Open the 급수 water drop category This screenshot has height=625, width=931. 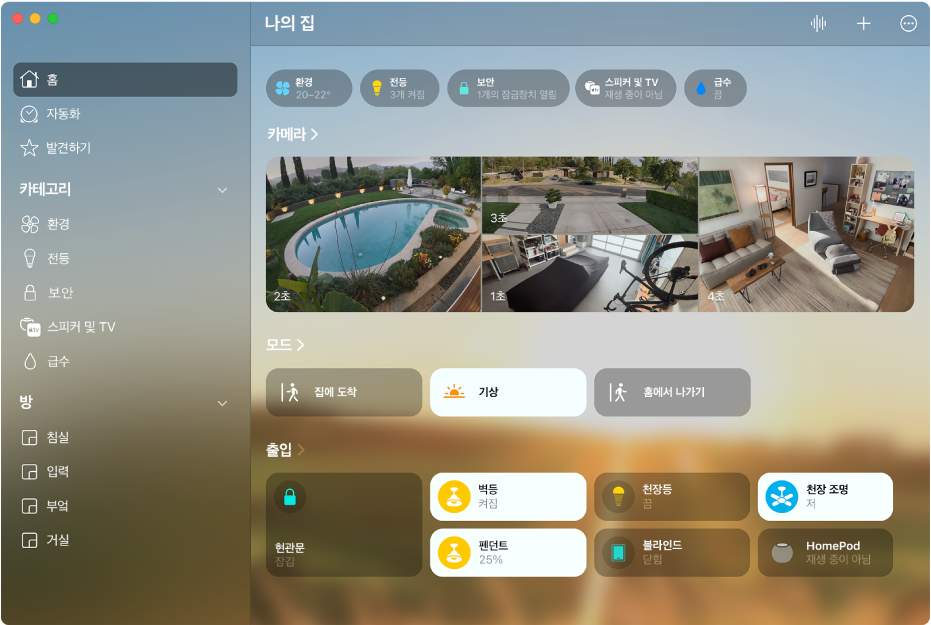(x=125, y=361)
